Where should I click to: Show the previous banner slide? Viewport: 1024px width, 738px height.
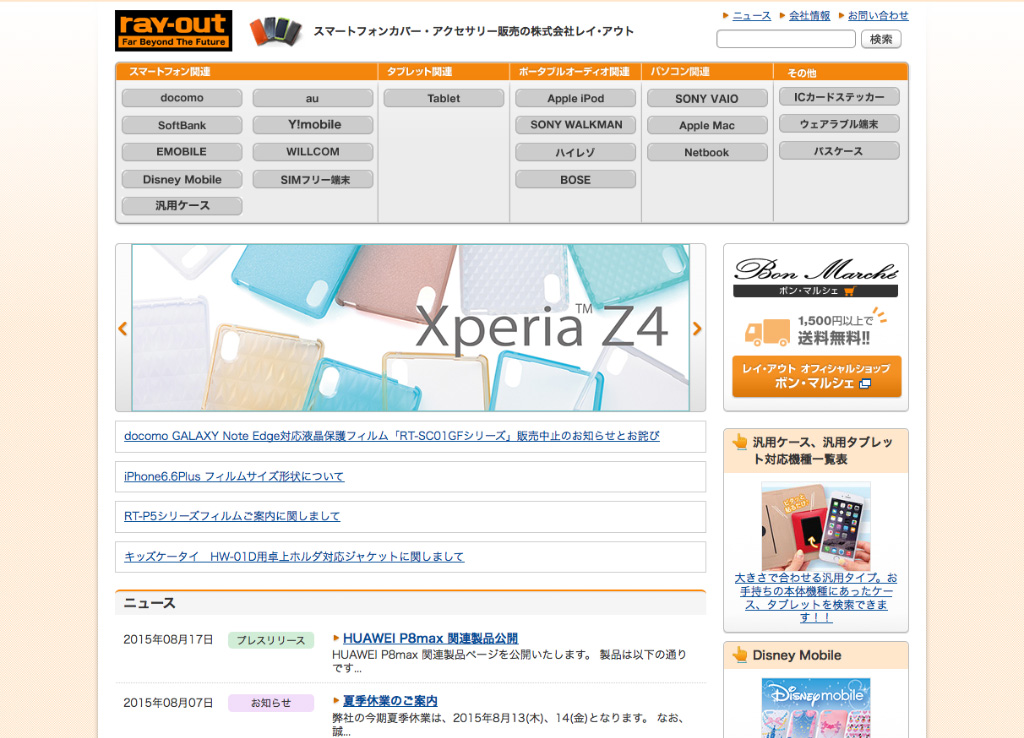pos(123,328)
